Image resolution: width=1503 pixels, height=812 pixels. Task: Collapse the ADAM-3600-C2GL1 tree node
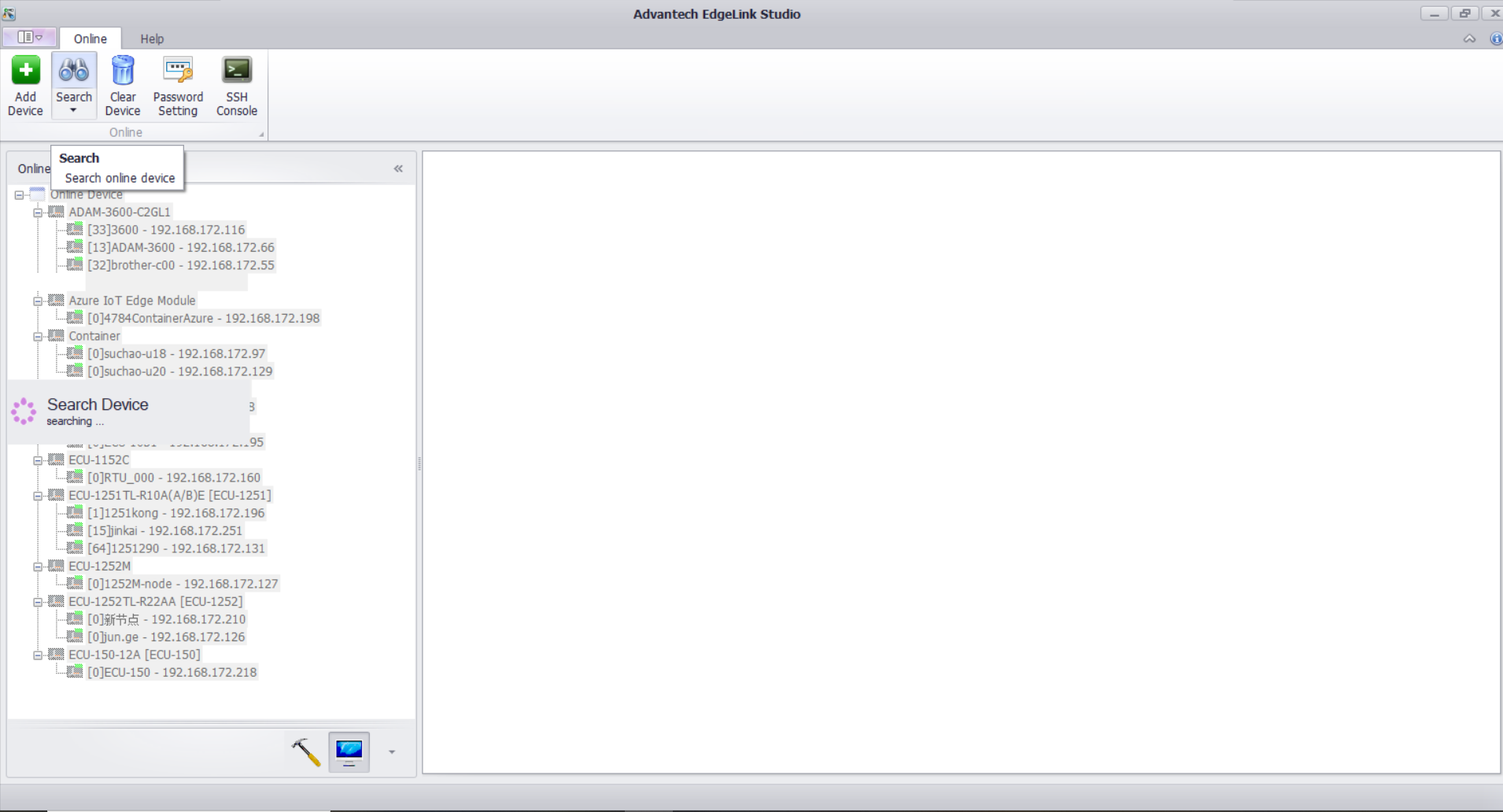point(38,212)
